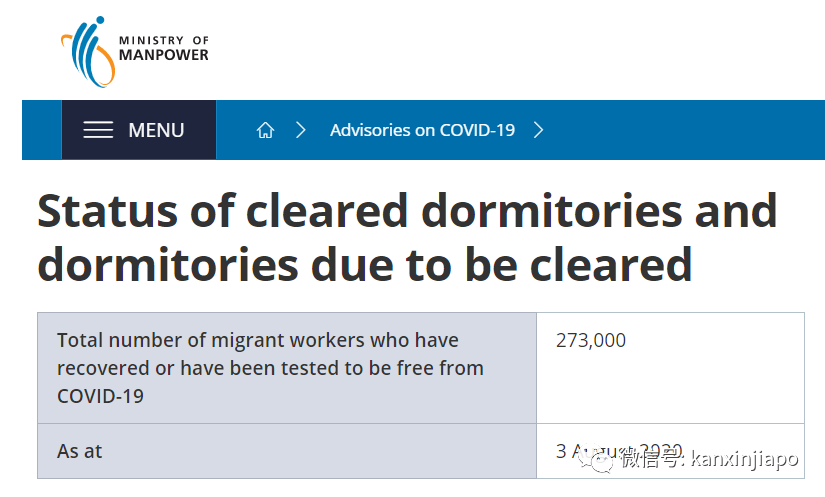Select the 'Total number of migrant workers' cell

(286, 367)
